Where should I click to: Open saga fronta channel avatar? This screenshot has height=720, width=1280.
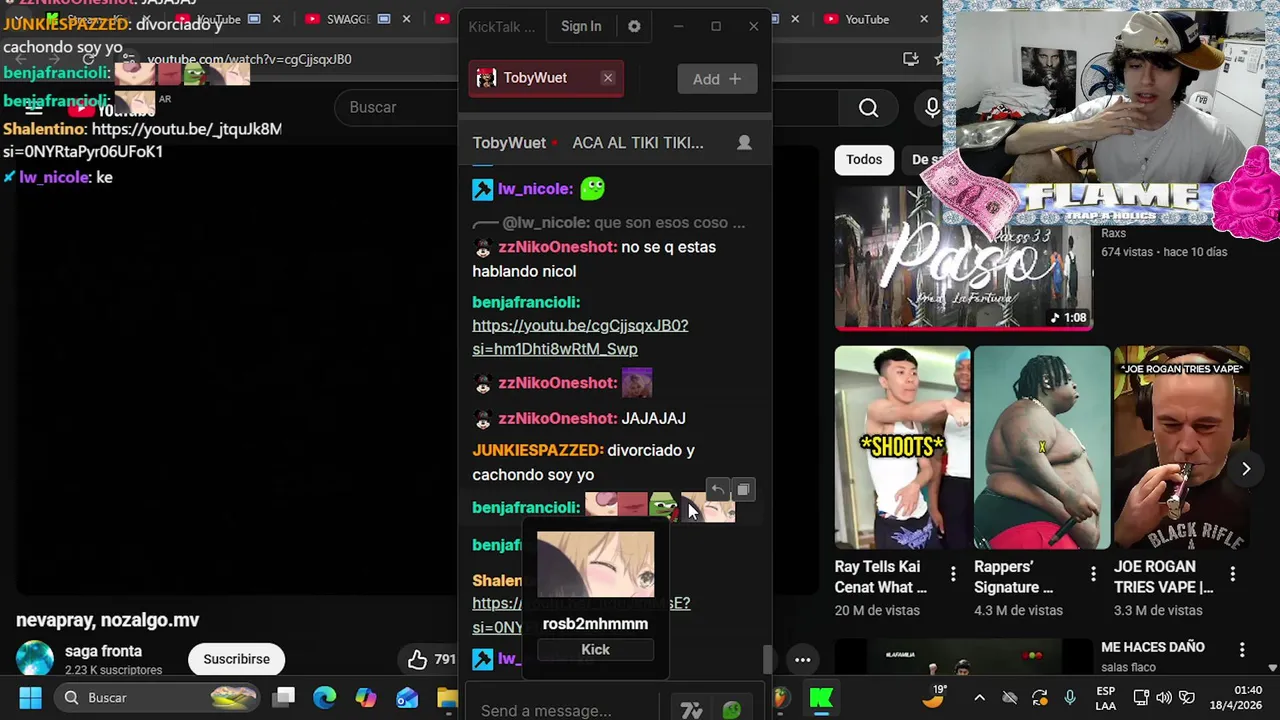(x=34, y=659)
